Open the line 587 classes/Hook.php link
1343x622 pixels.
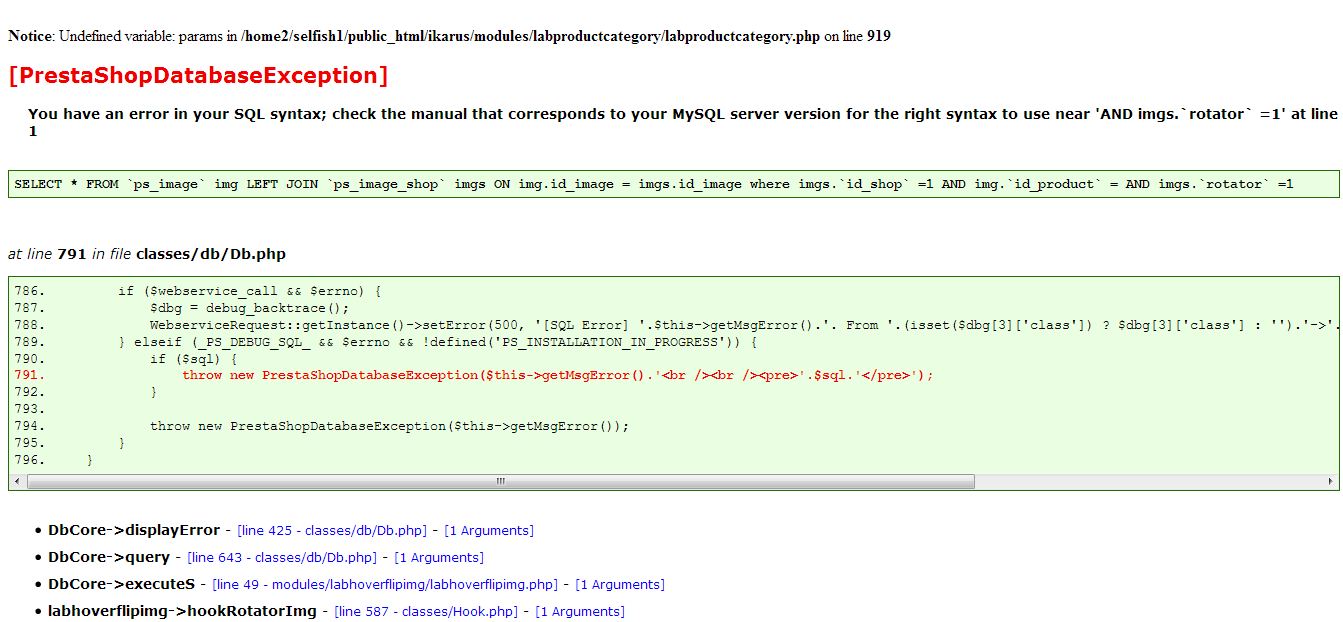click(426, 612)
